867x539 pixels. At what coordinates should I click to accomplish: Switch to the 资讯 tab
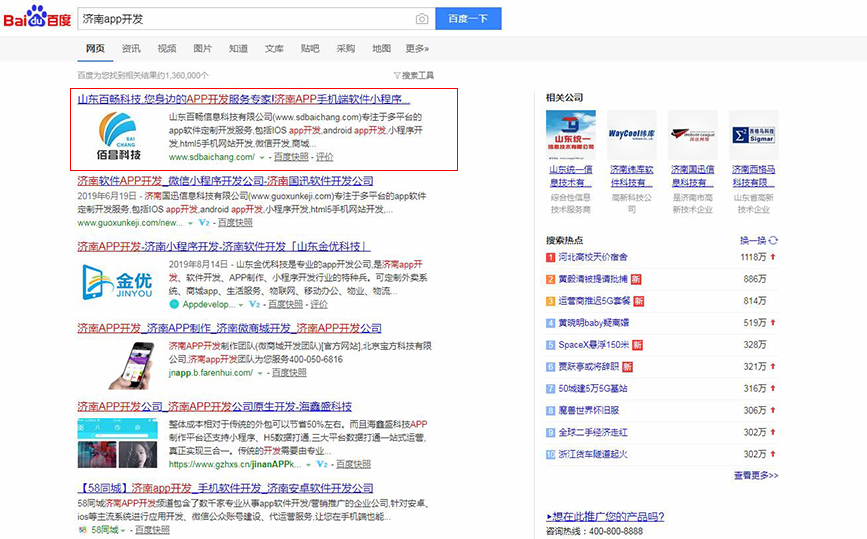pos(131,49)
